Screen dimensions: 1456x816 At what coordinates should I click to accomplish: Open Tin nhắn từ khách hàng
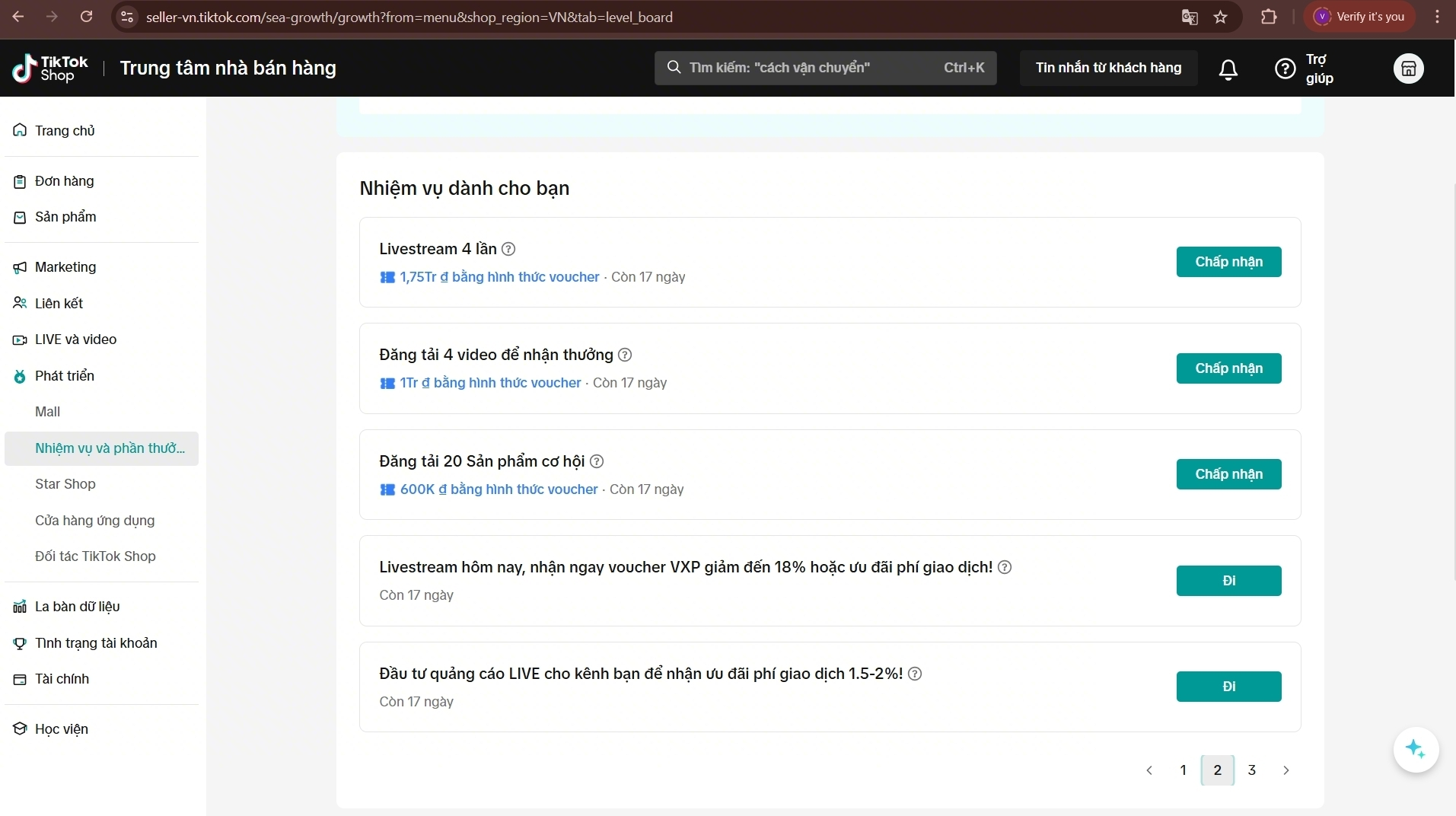click(1108, 68)
